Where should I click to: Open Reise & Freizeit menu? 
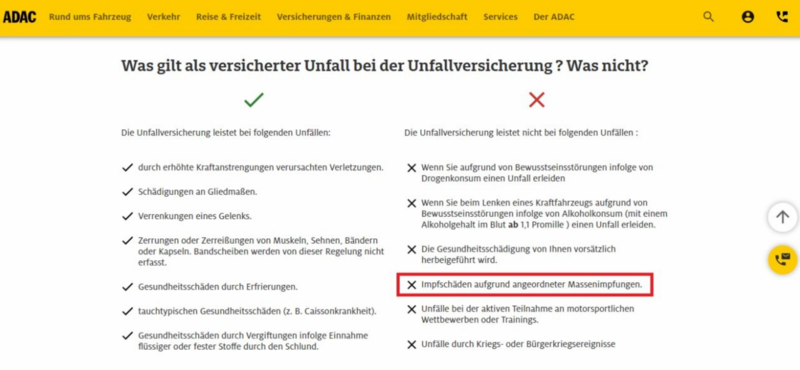[228, 17]
